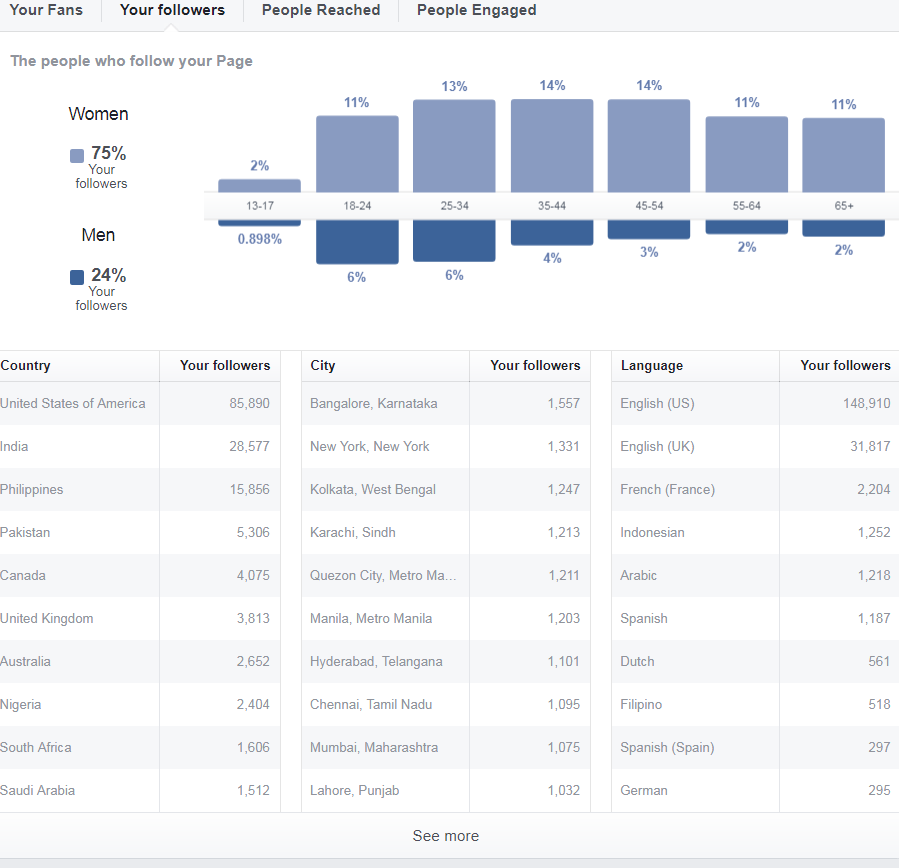The height and width of the screenshot is (868, 899).
Task: Select New York, New York city row
Action: pos(446,447)
